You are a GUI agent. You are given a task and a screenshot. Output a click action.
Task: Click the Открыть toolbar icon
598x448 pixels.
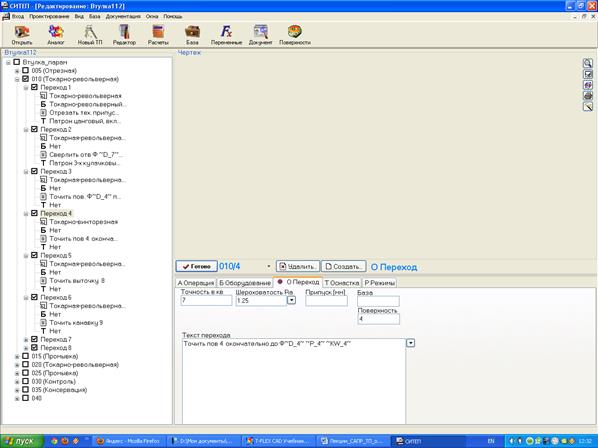pyautogui.click(x=22, y=35)
